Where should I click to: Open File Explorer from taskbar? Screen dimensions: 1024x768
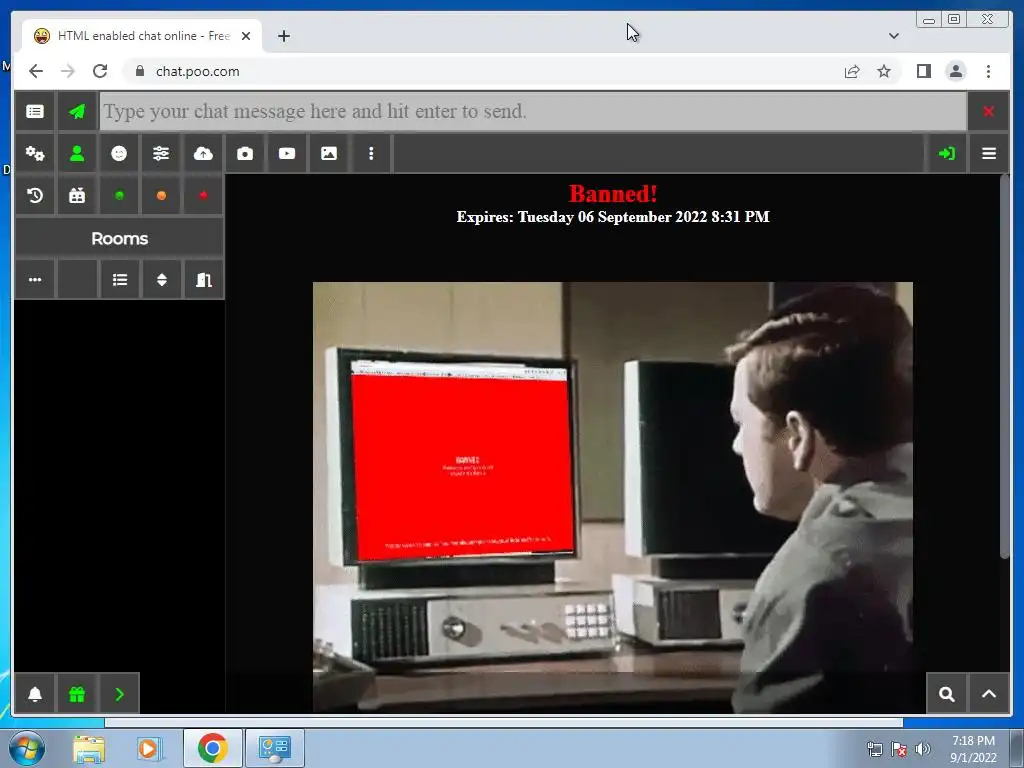pyautogui.click(x=89, y=749)
